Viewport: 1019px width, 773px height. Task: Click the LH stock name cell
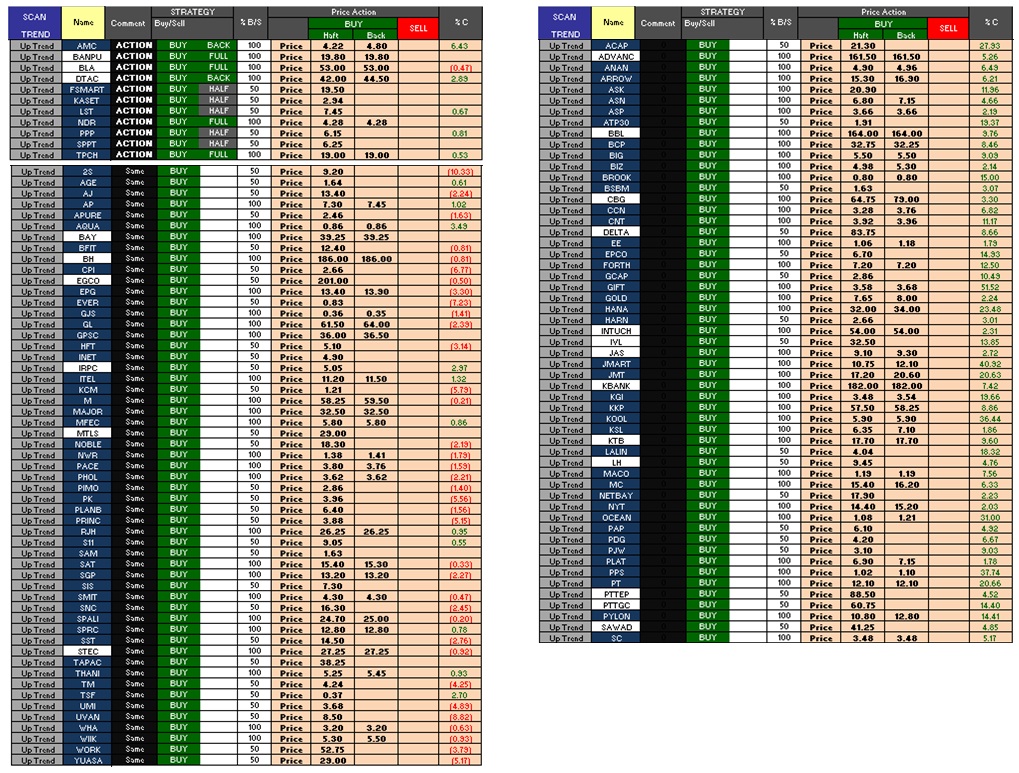click(616, 463)
